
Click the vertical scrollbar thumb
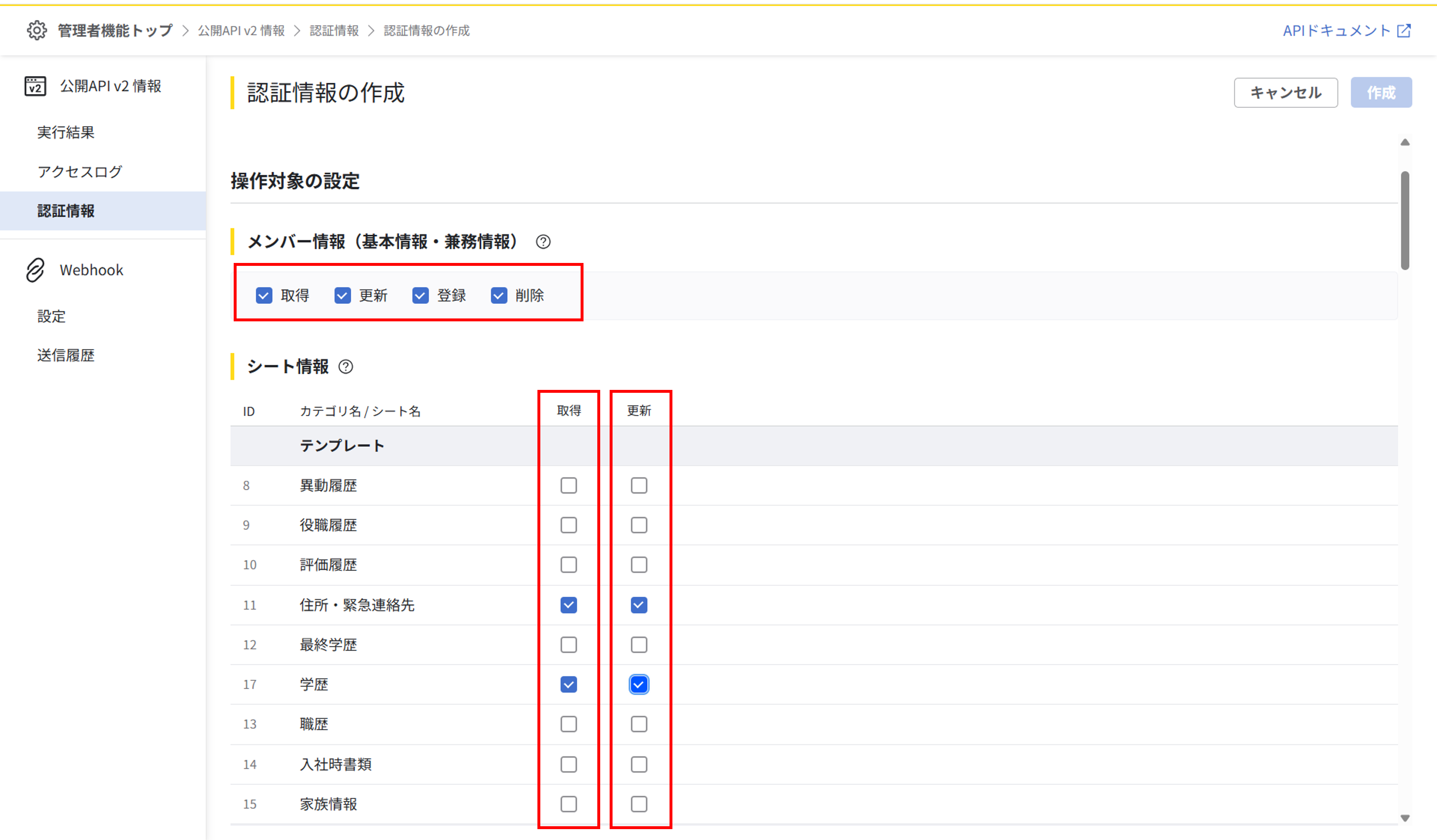click(1404, 220)
